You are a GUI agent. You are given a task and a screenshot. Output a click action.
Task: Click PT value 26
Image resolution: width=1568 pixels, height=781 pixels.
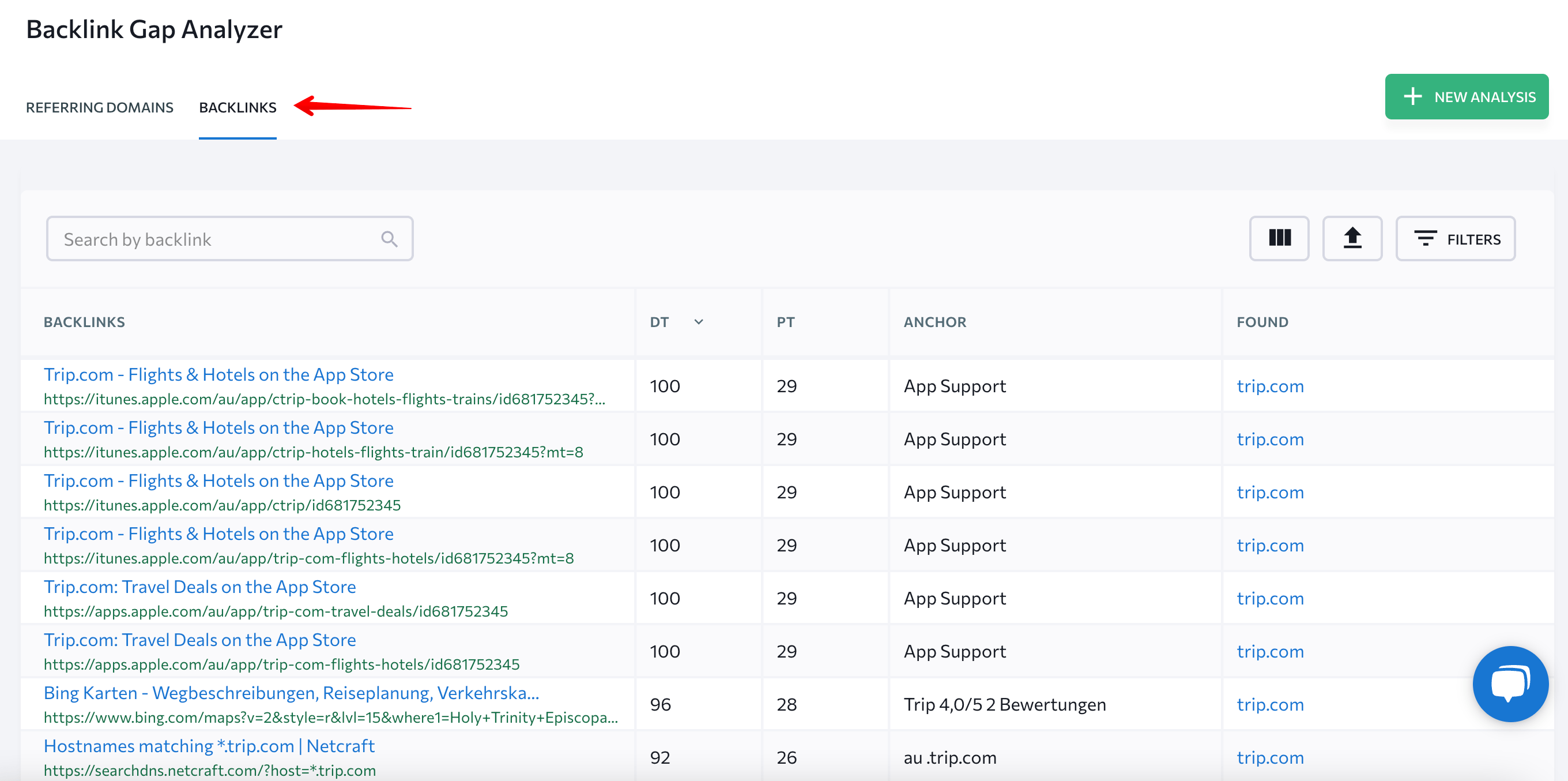[x=786, y=757]
